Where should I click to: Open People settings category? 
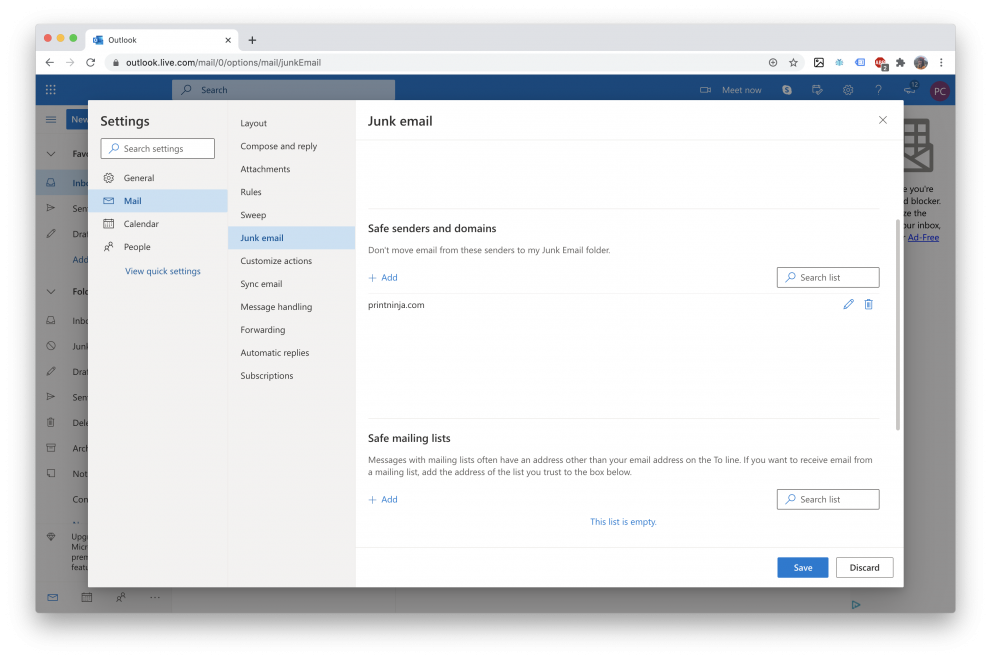coord(157,247)
